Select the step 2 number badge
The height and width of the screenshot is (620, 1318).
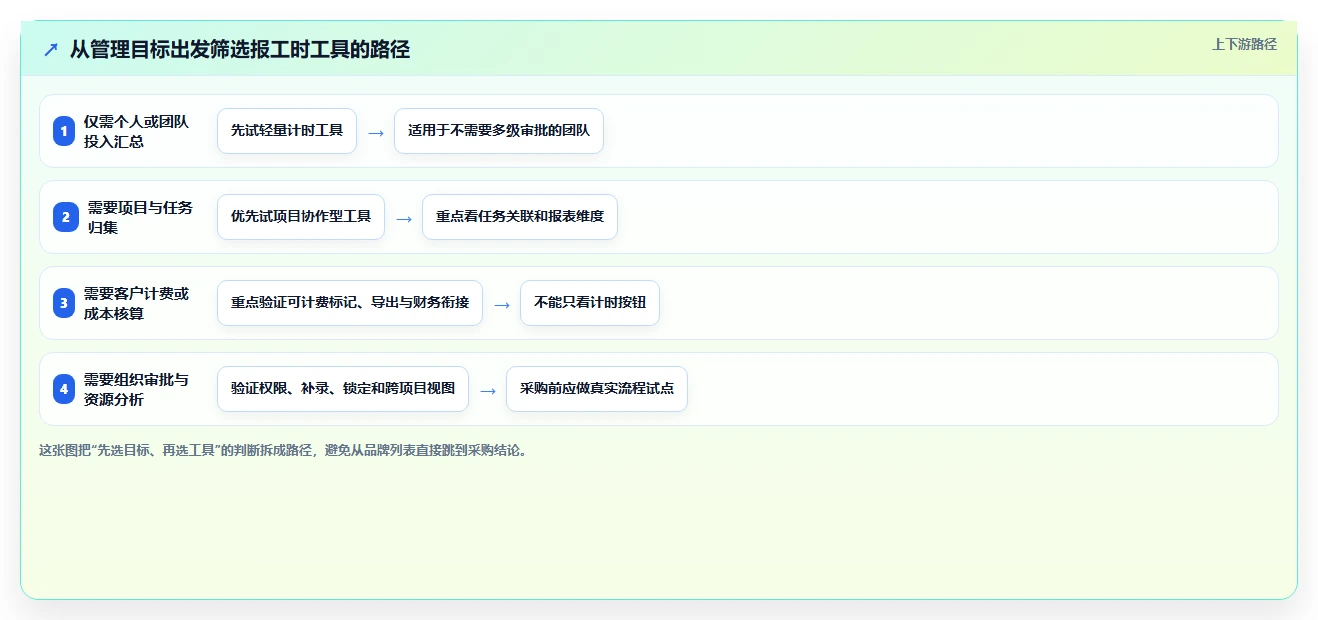[x=64, y=217]
